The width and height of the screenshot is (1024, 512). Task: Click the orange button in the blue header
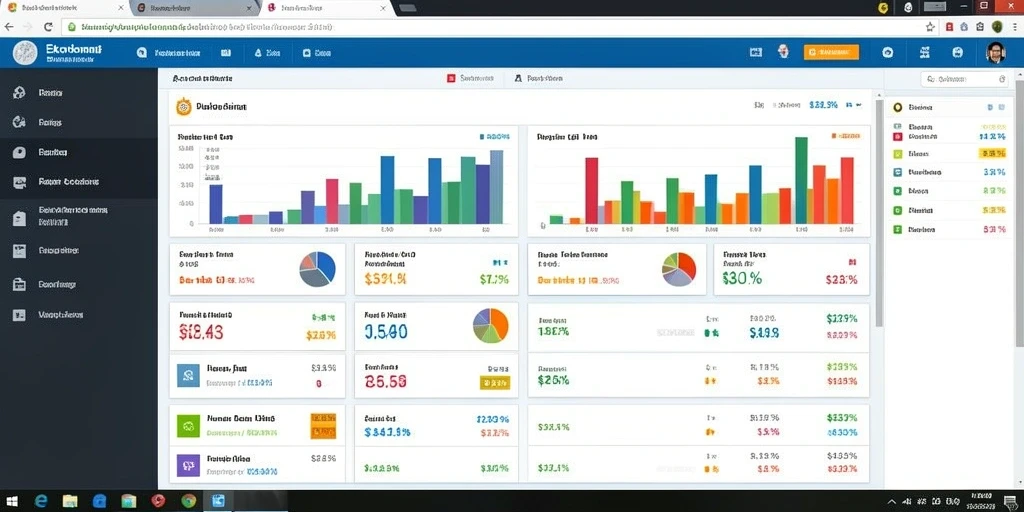click(x=831, y=52)
